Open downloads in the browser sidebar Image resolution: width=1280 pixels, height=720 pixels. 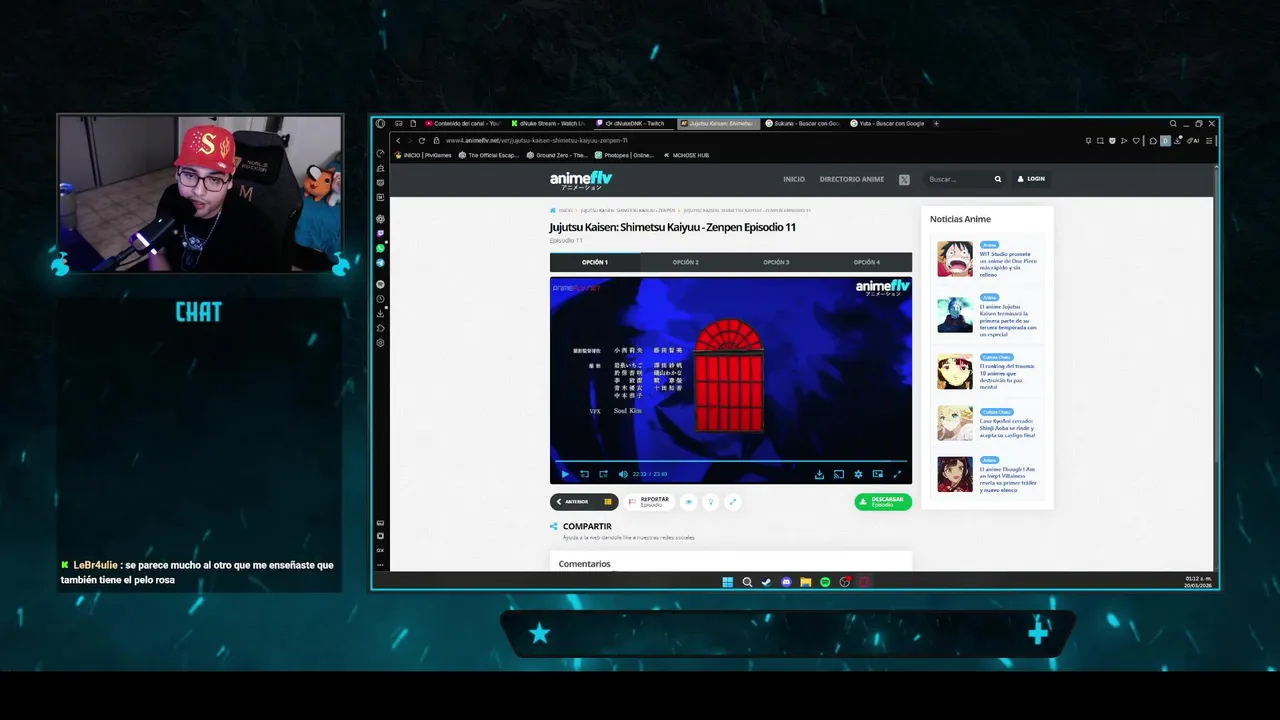pos(380,313)
